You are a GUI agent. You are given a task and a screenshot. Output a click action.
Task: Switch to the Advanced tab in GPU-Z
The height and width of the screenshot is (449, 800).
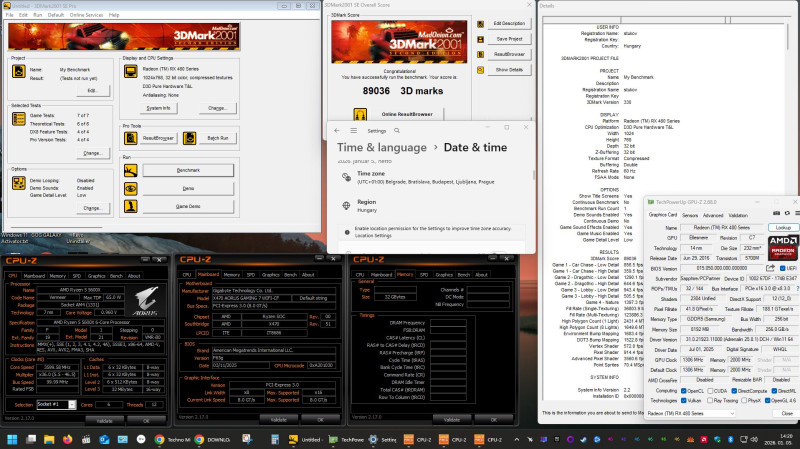(x=713, y=215)
